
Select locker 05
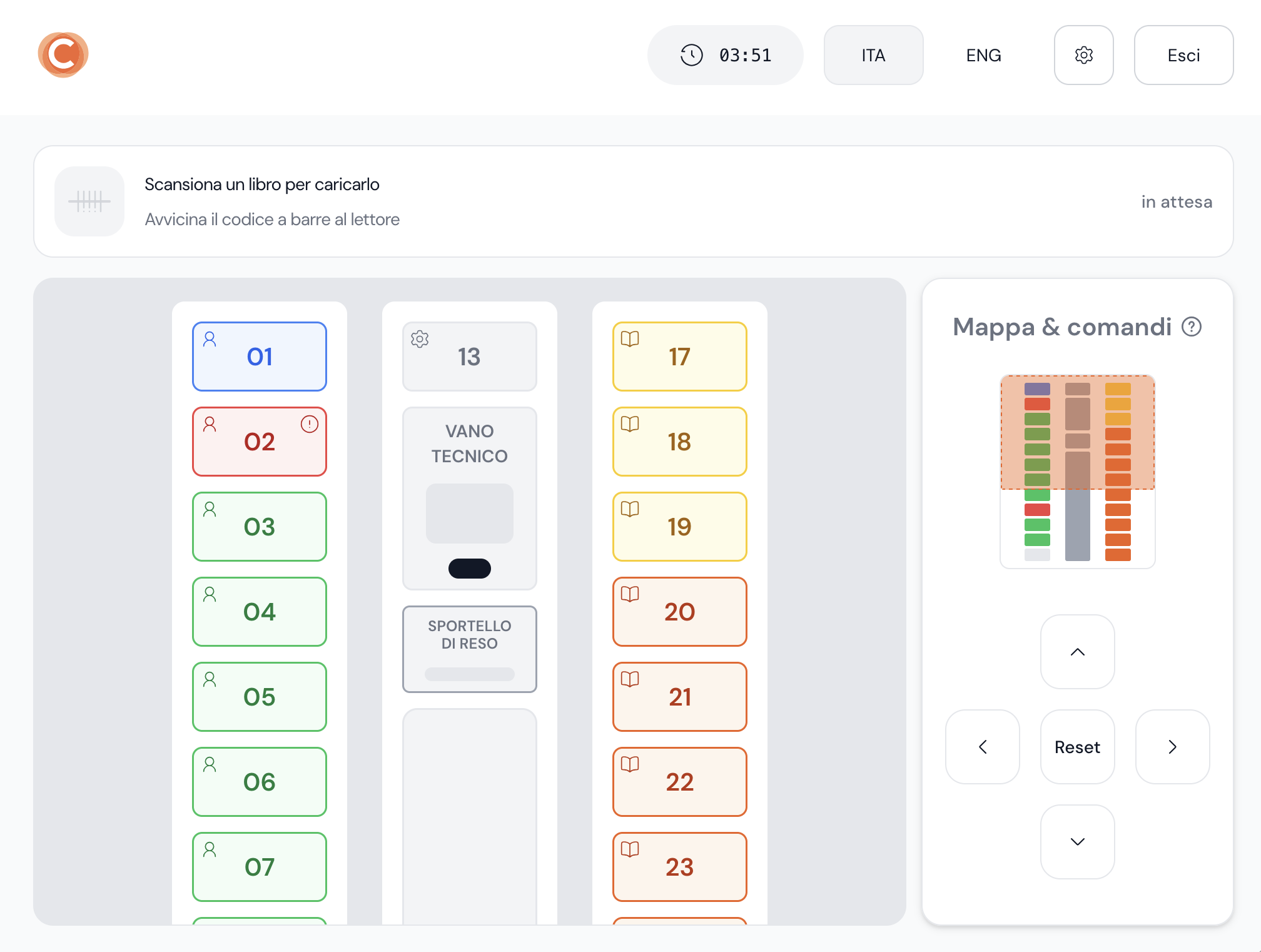[x=260, y=697]
